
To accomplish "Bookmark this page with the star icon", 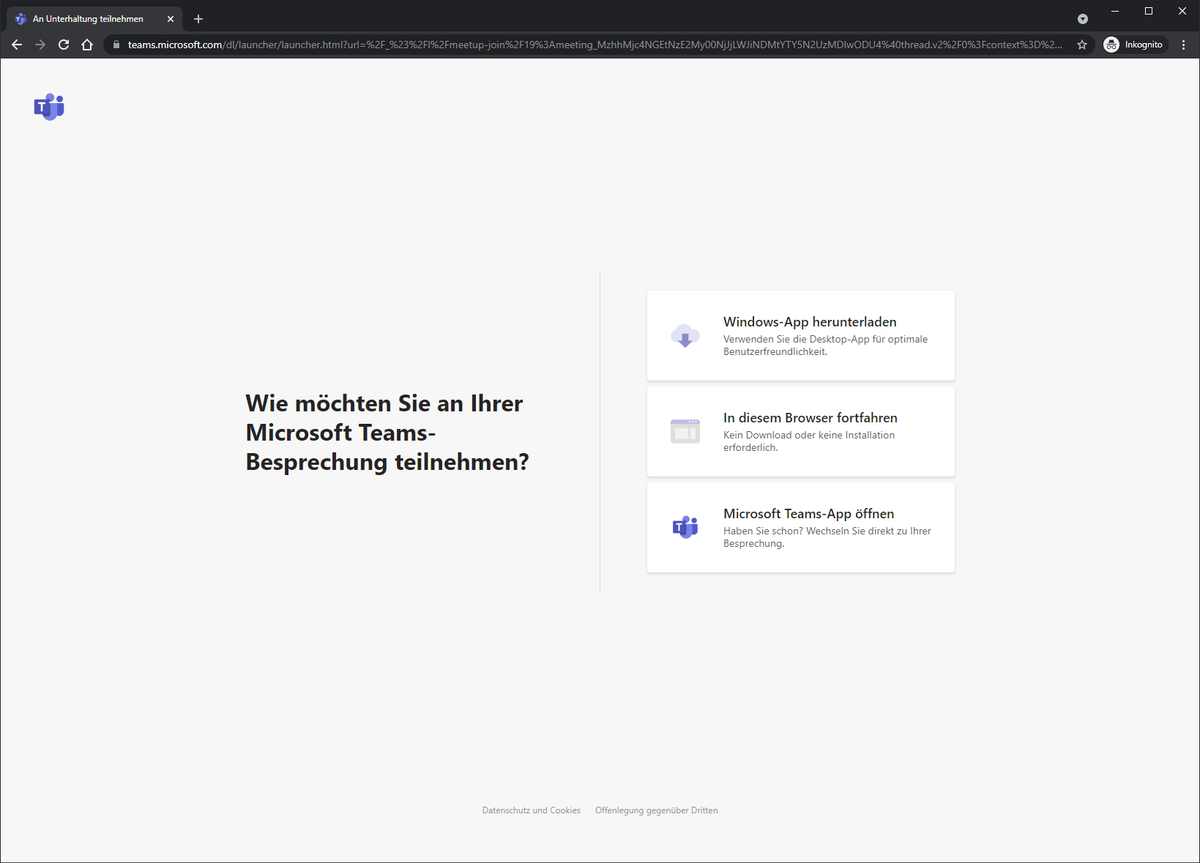I will (1082, 45).
